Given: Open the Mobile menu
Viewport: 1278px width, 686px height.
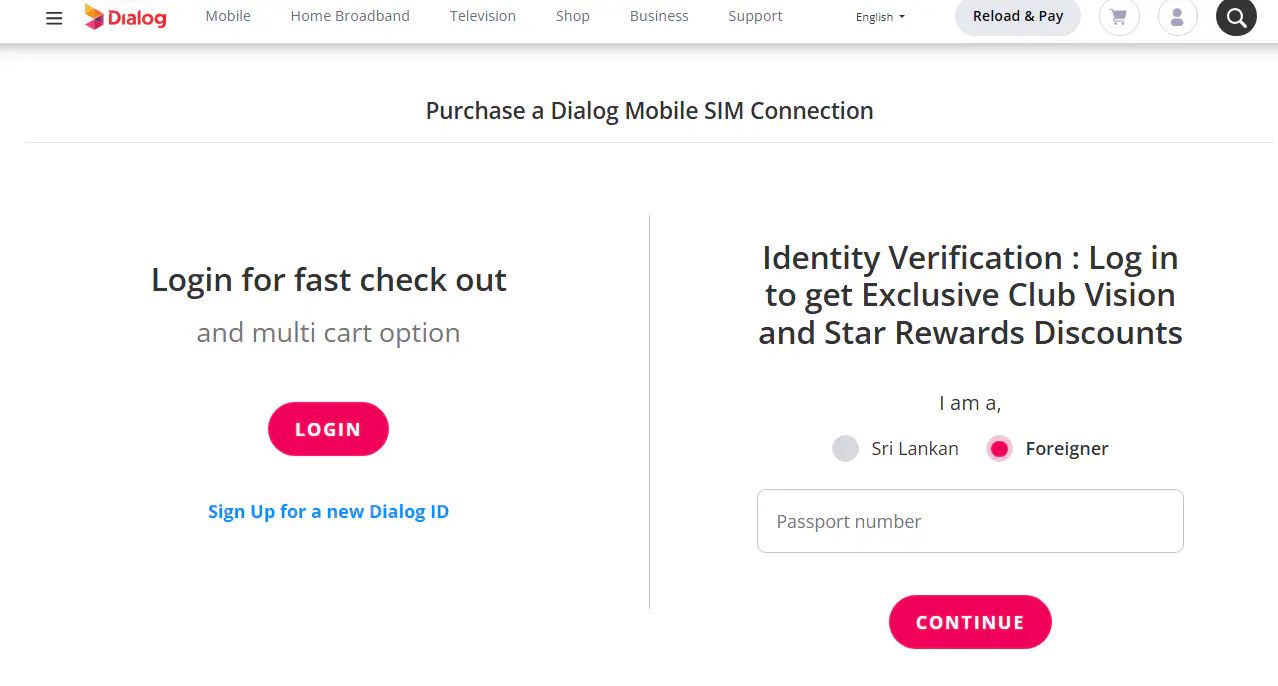Looking at the screenshot, I should click(x=228, y=16).
